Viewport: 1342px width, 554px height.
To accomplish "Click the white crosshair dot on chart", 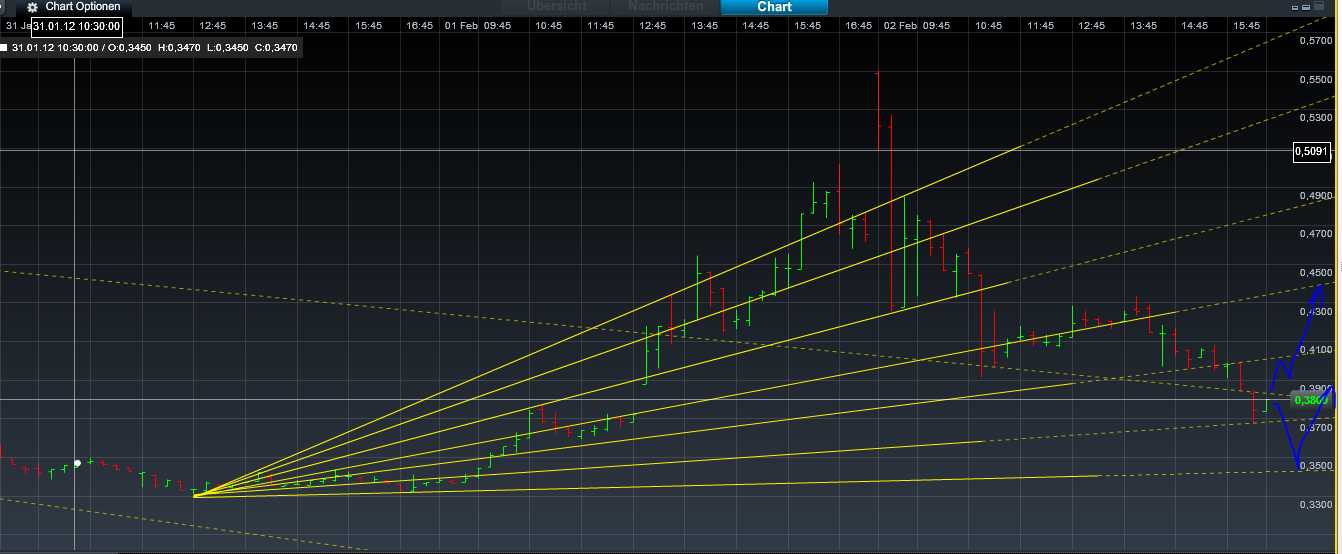I will 77,463.
